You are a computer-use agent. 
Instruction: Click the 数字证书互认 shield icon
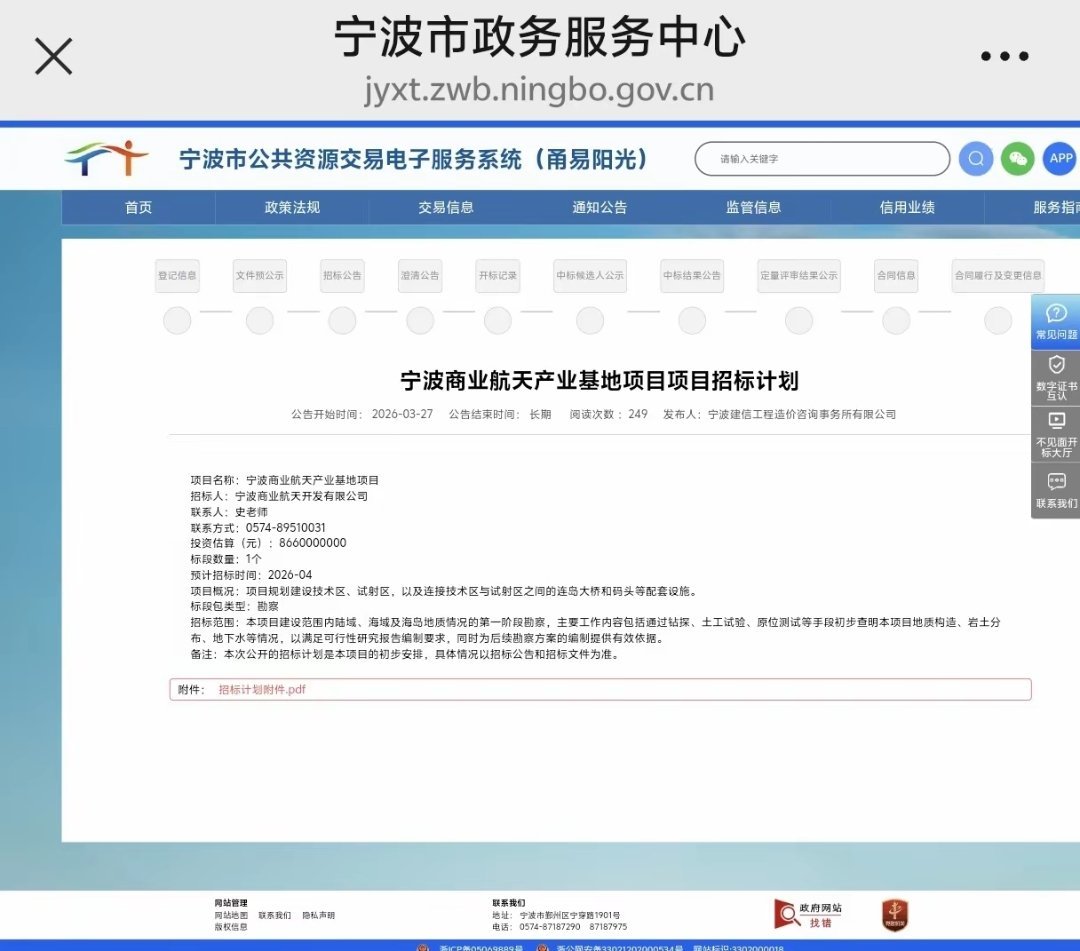[1056, 375]
